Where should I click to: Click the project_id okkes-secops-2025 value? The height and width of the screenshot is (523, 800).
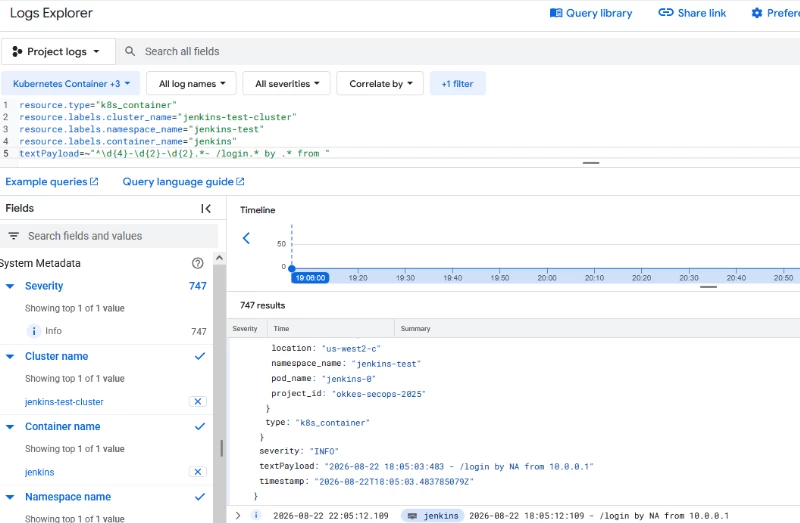pyautogui.click(x=379, y=394)
